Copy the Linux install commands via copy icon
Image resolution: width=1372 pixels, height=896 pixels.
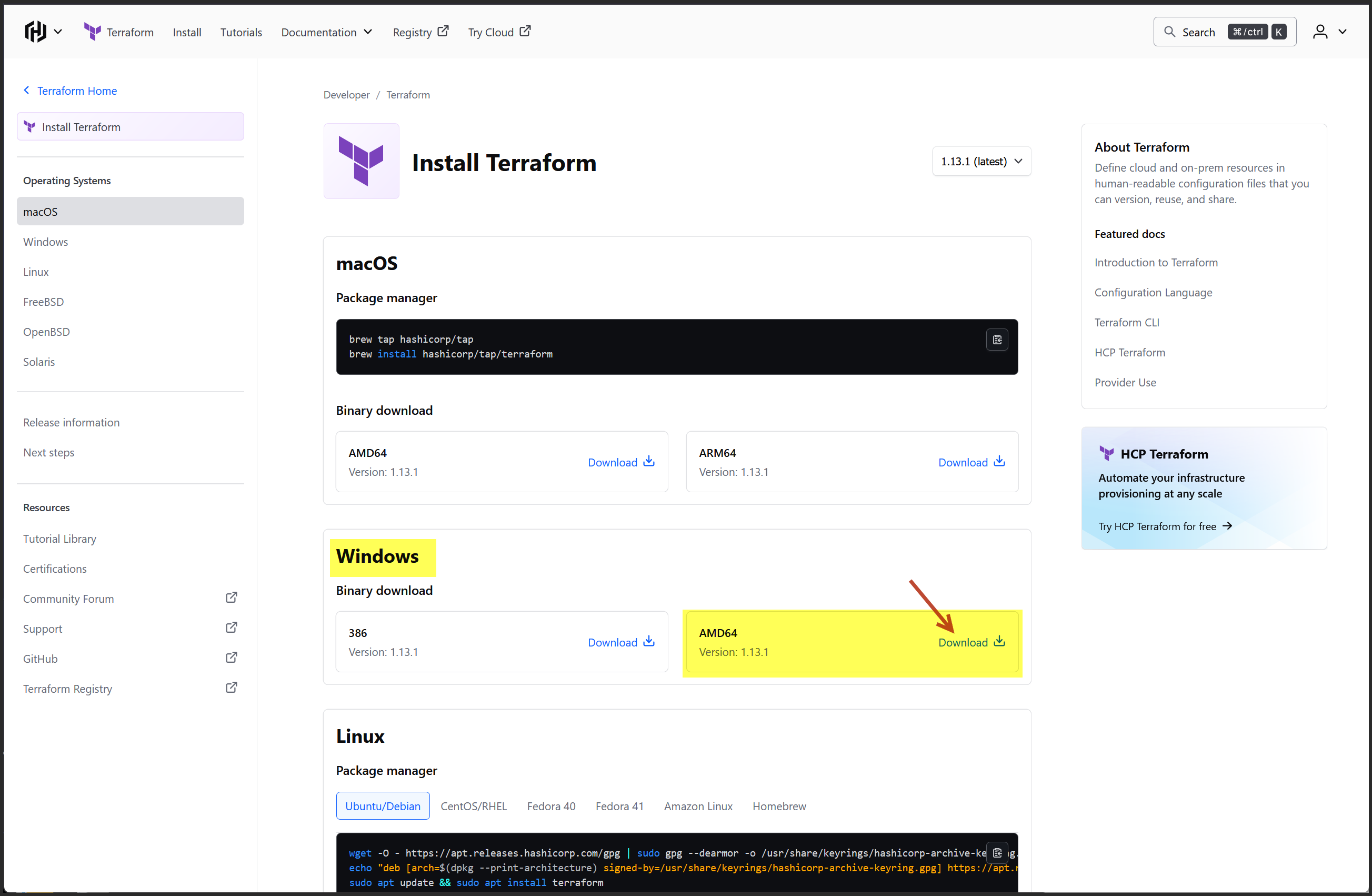click(x=997, y=852)
